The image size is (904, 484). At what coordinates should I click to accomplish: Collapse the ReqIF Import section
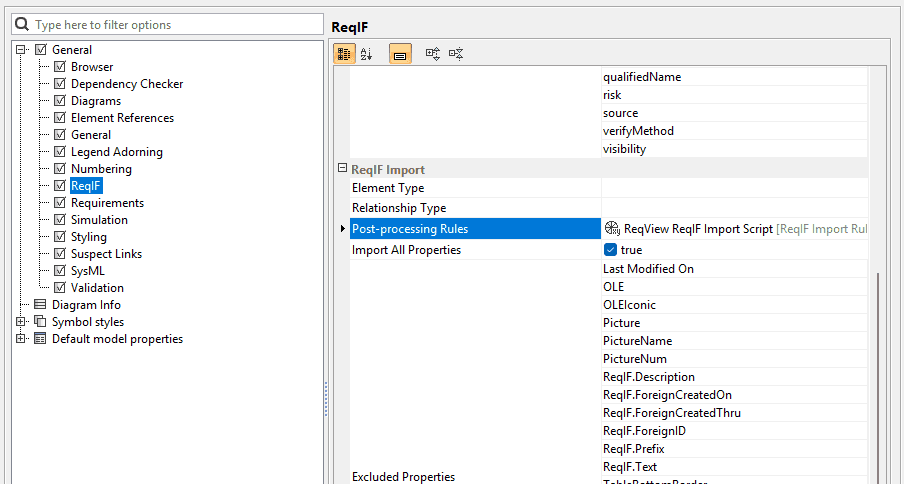pyautogui.click(x=342, y=168)
